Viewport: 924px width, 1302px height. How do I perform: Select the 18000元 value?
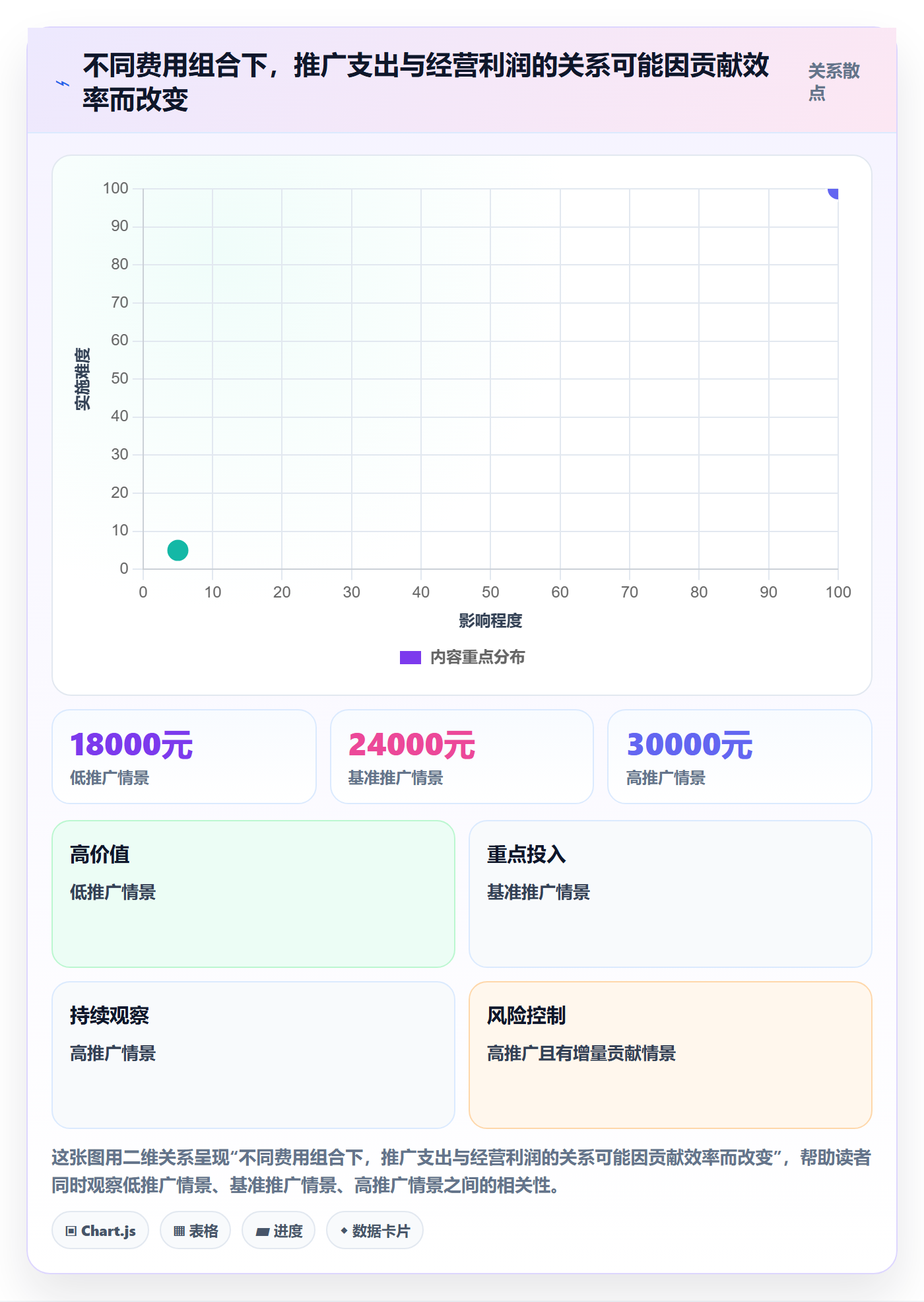coord(131,745)
